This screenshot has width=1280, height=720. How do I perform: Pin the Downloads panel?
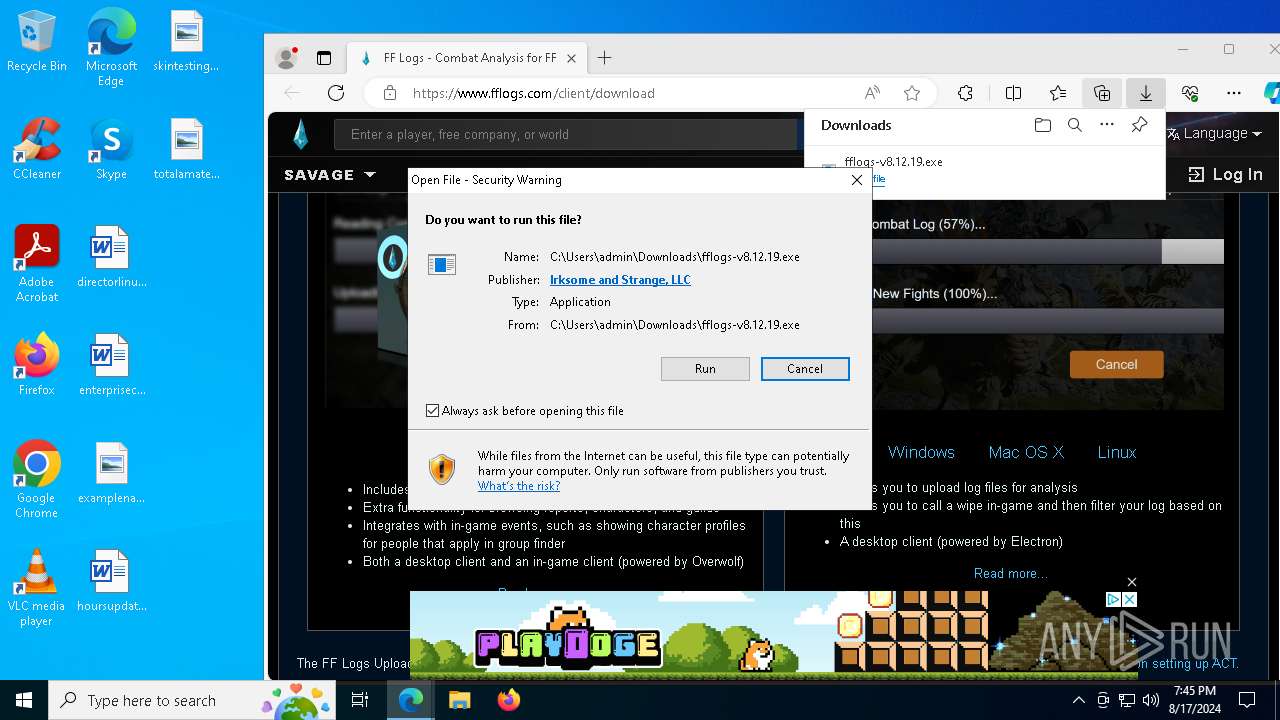pyautogui.click(x=1139, y=125)
